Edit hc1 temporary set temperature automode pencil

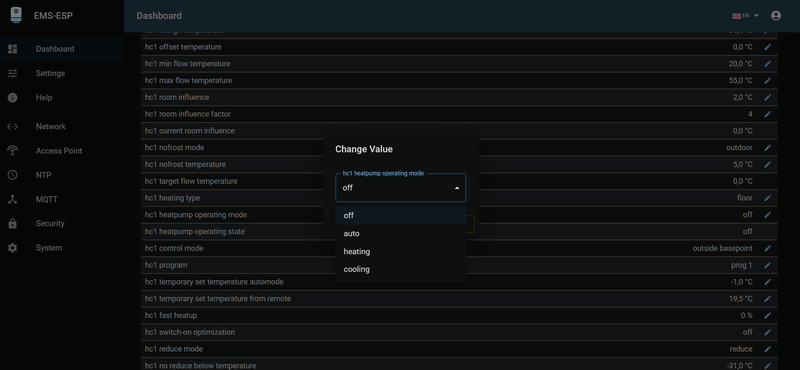pyautogui.click(x=767, y=282)
